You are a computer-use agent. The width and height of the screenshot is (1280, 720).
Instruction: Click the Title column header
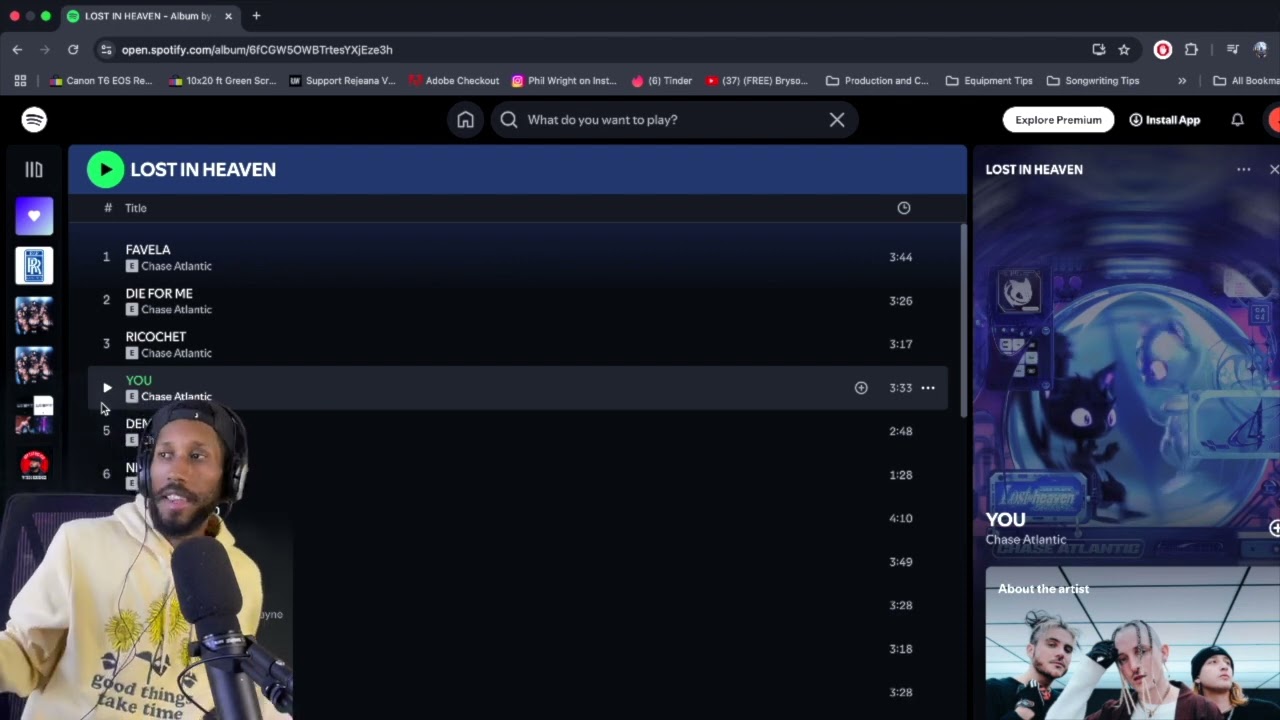136,208
